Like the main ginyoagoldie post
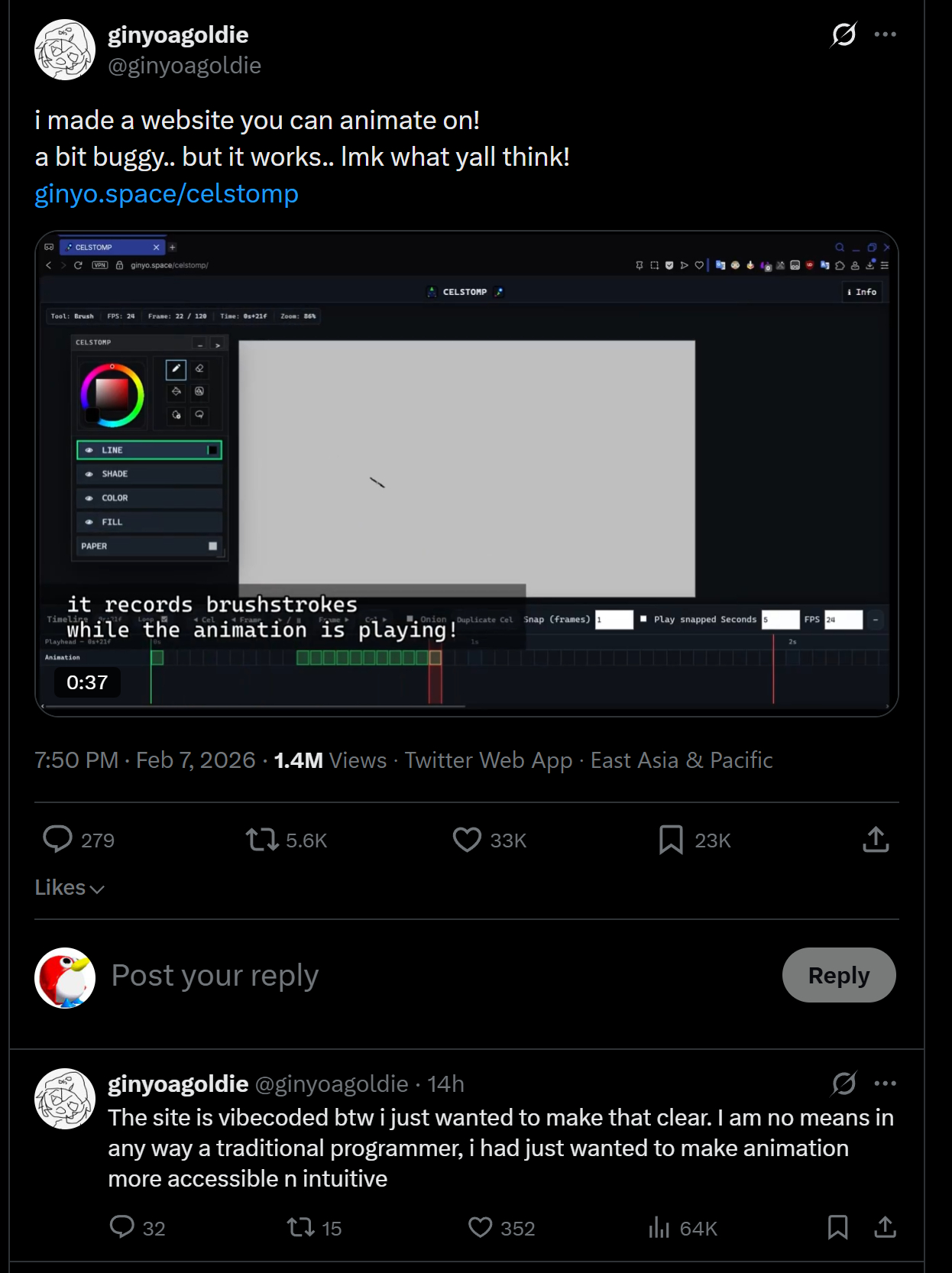This screenshot has height=1273, width=952. tap(467, 840)
